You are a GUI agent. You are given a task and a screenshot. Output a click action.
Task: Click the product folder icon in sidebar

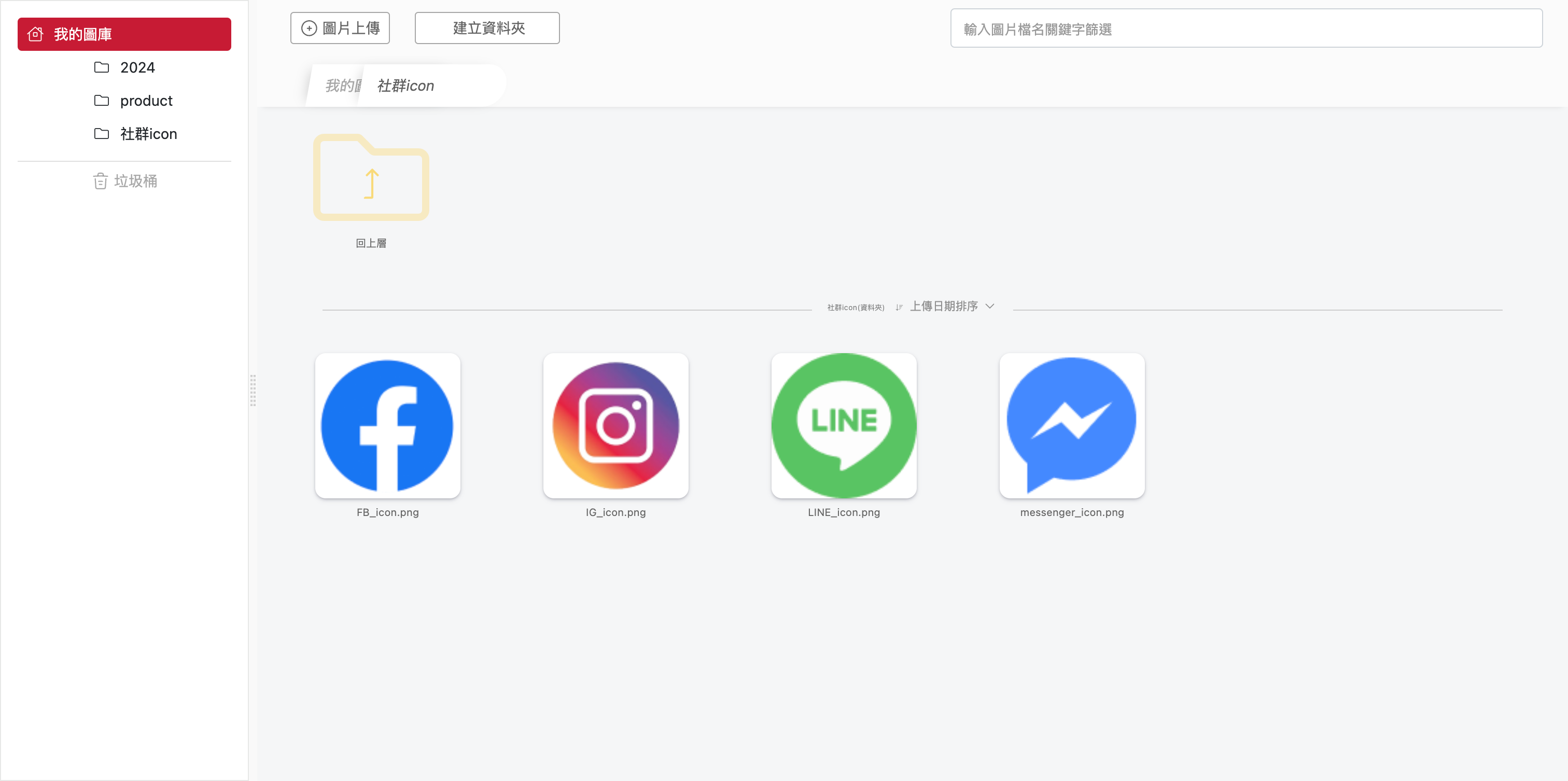pyautogui.click(x=102, y=101)
